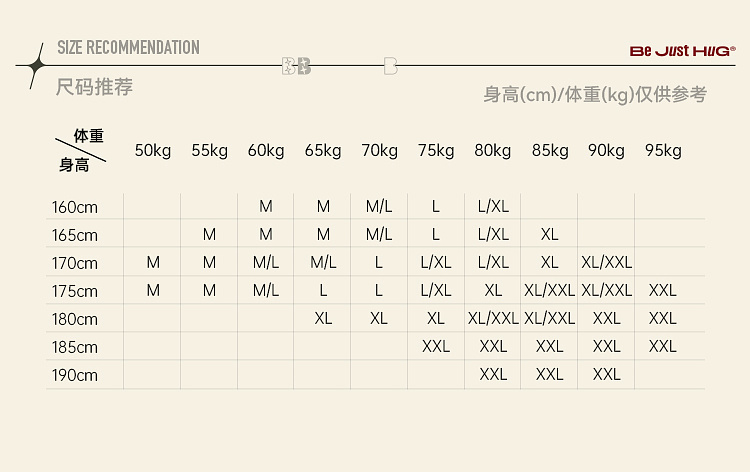Select the 50kg column header
750x472 pixels.
point(153,151)
